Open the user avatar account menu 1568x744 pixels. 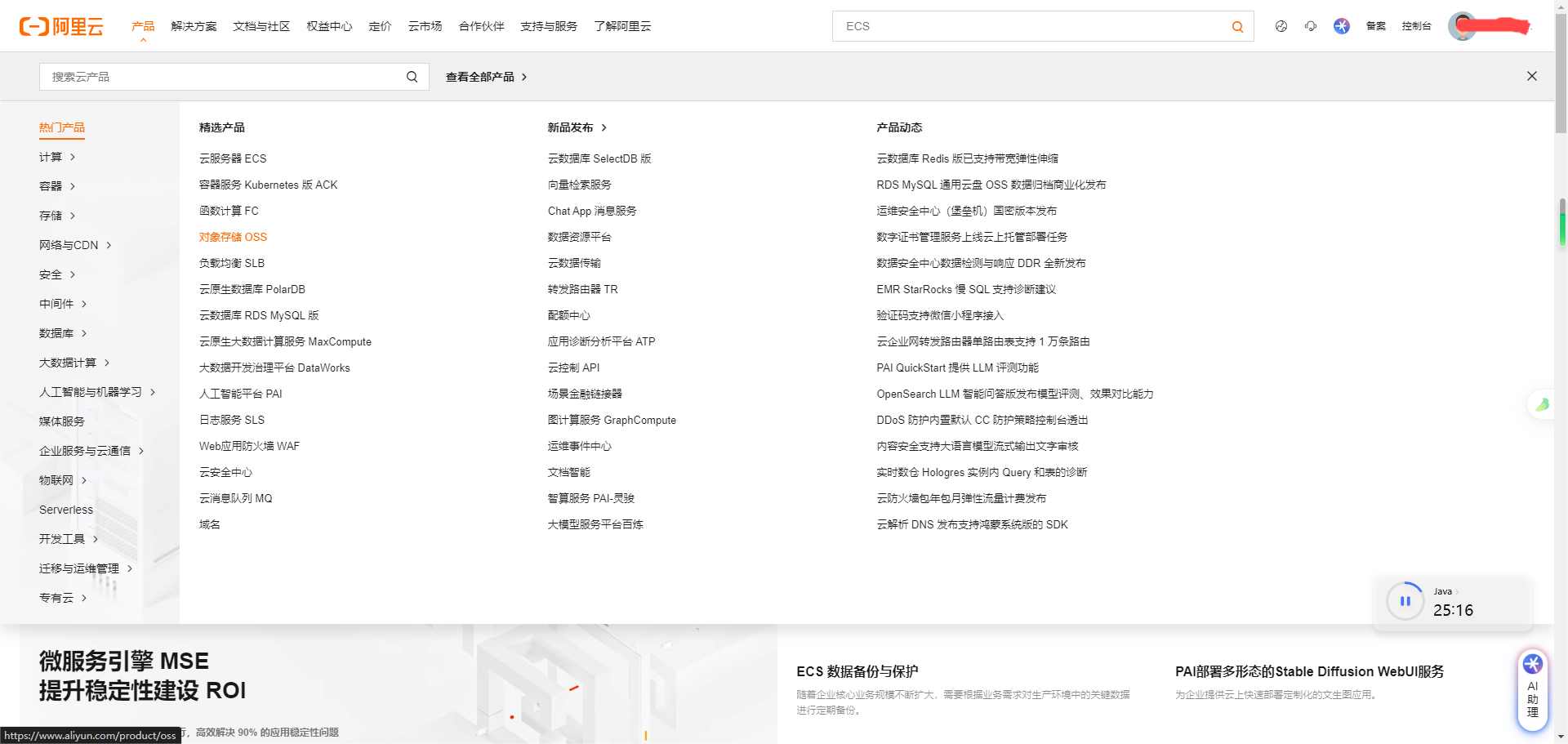coord(1463,26)
